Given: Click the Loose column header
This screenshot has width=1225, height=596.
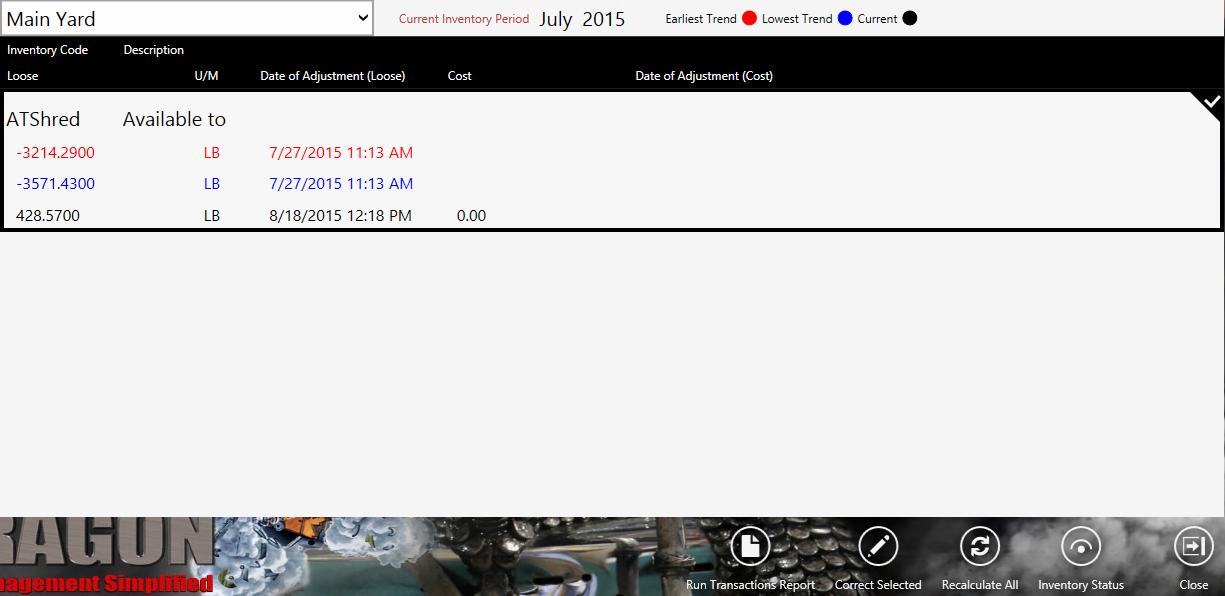Looking at the screenshot, I should click(x=22, y=76).
